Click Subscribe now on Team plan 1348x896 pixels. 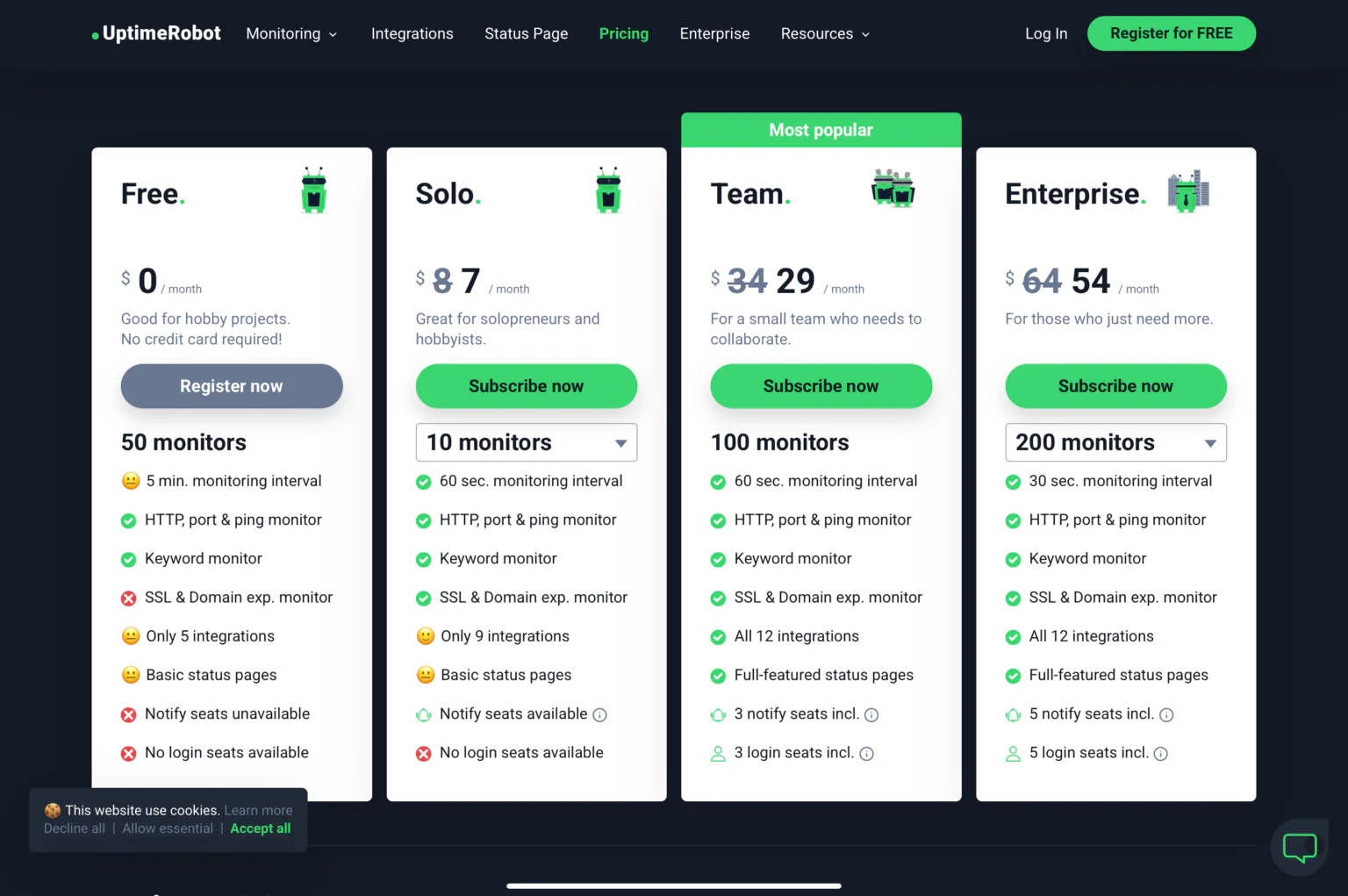coord(821,386)
